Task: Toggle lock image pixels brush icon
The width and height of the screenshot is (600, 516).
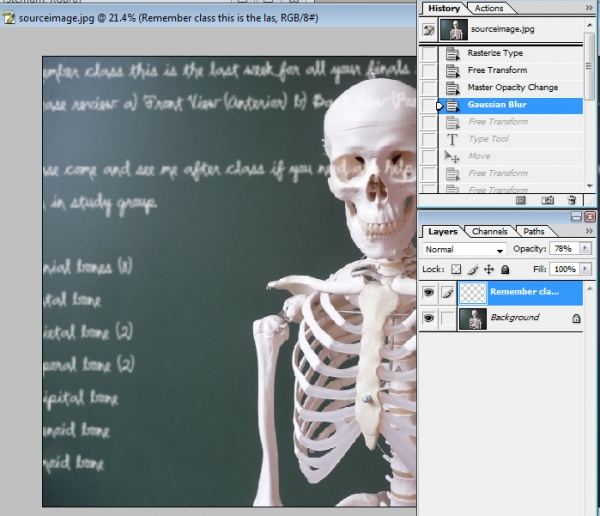Action: pos(473,269)
